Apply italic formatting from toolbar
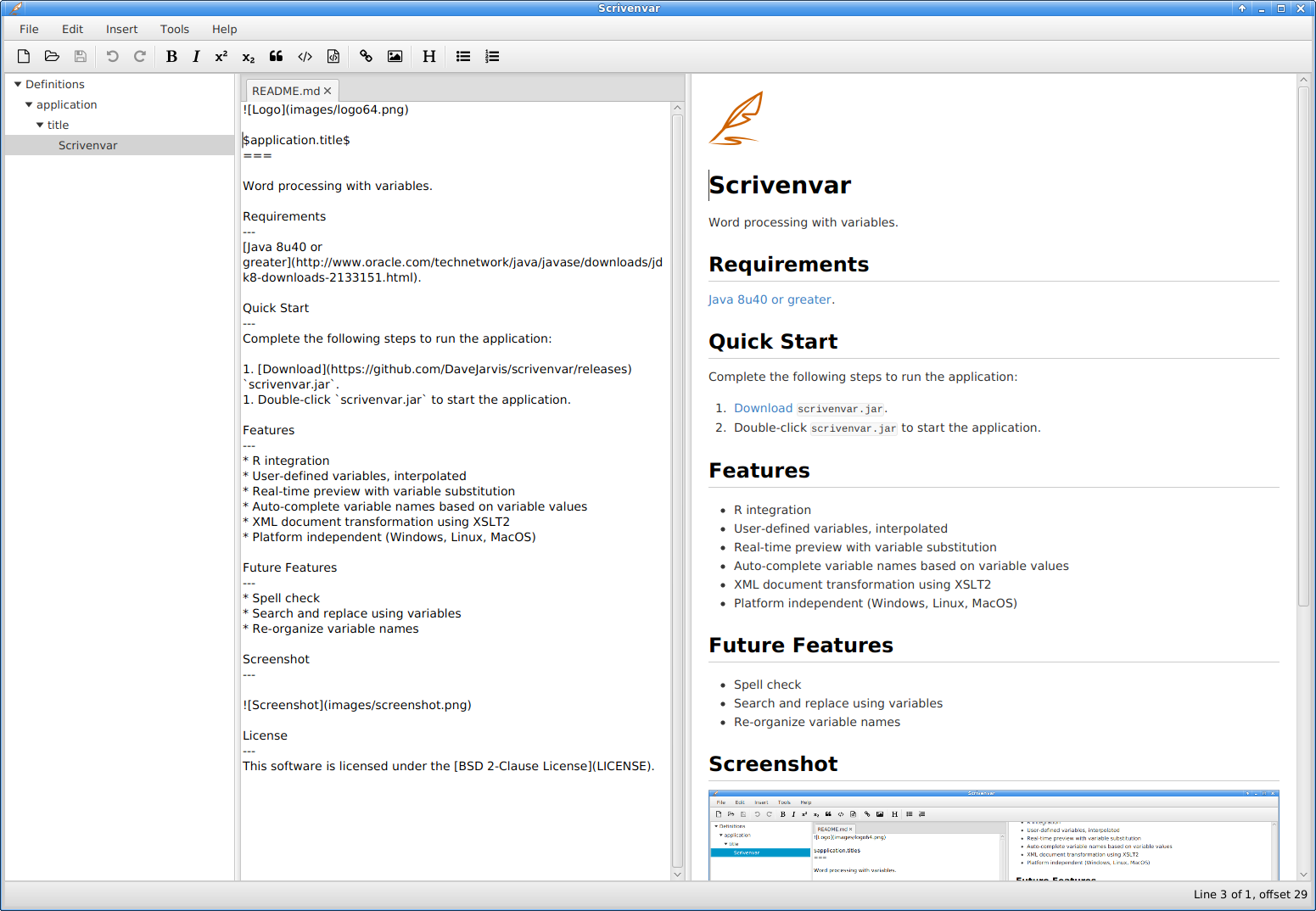Screen dimensions: 1316x911 196,57
